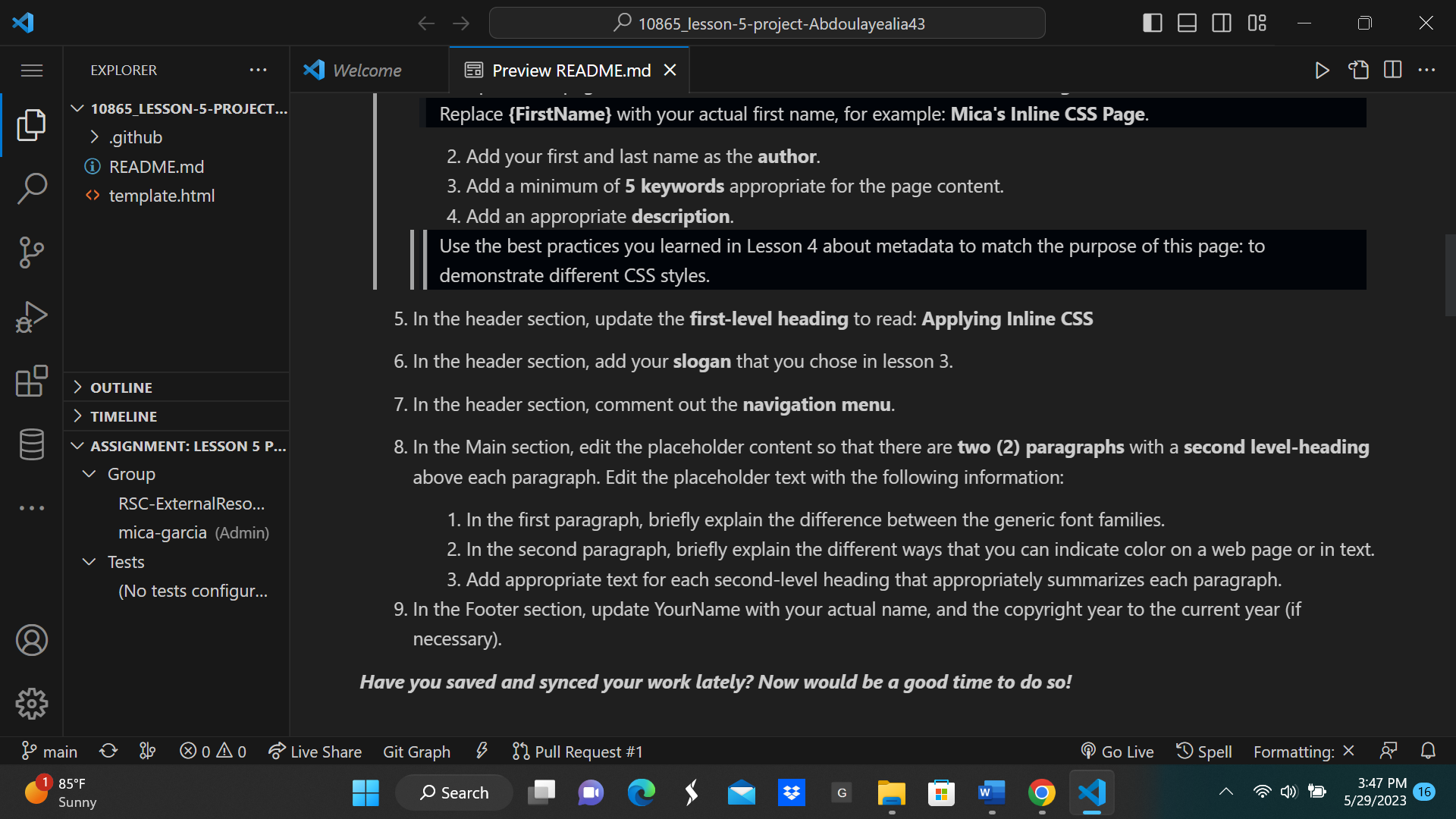The image size is (1456, 819).
Task: Open the Accounts icon near the bottom sidebar
Action: point(32,639)
